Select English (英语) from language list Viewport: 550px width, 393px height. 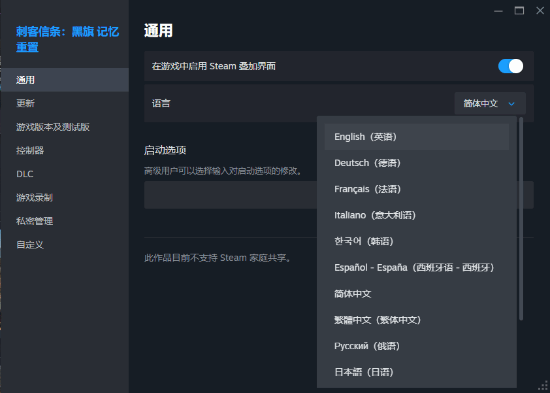click(x=417, y=137)
